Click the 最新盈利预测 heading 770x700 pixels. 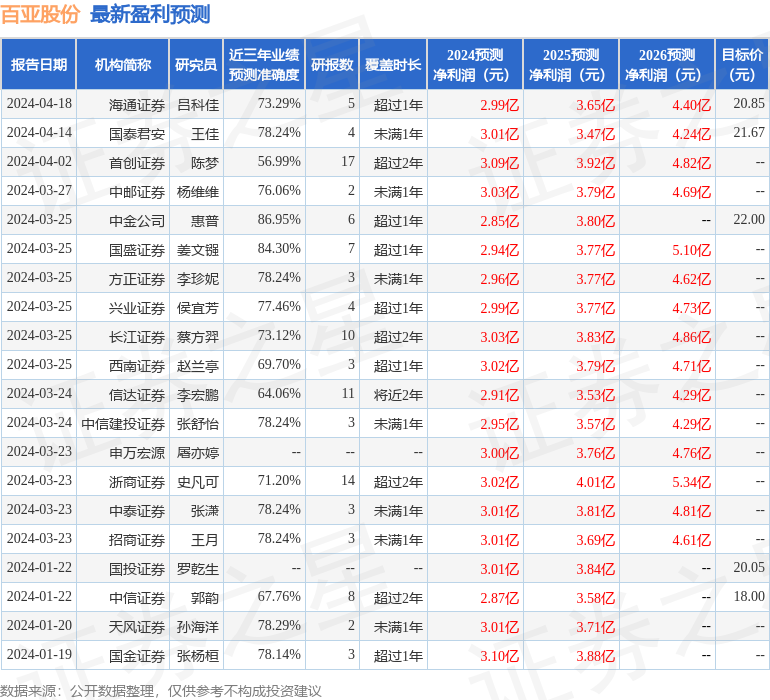click(x=150, y=14)
